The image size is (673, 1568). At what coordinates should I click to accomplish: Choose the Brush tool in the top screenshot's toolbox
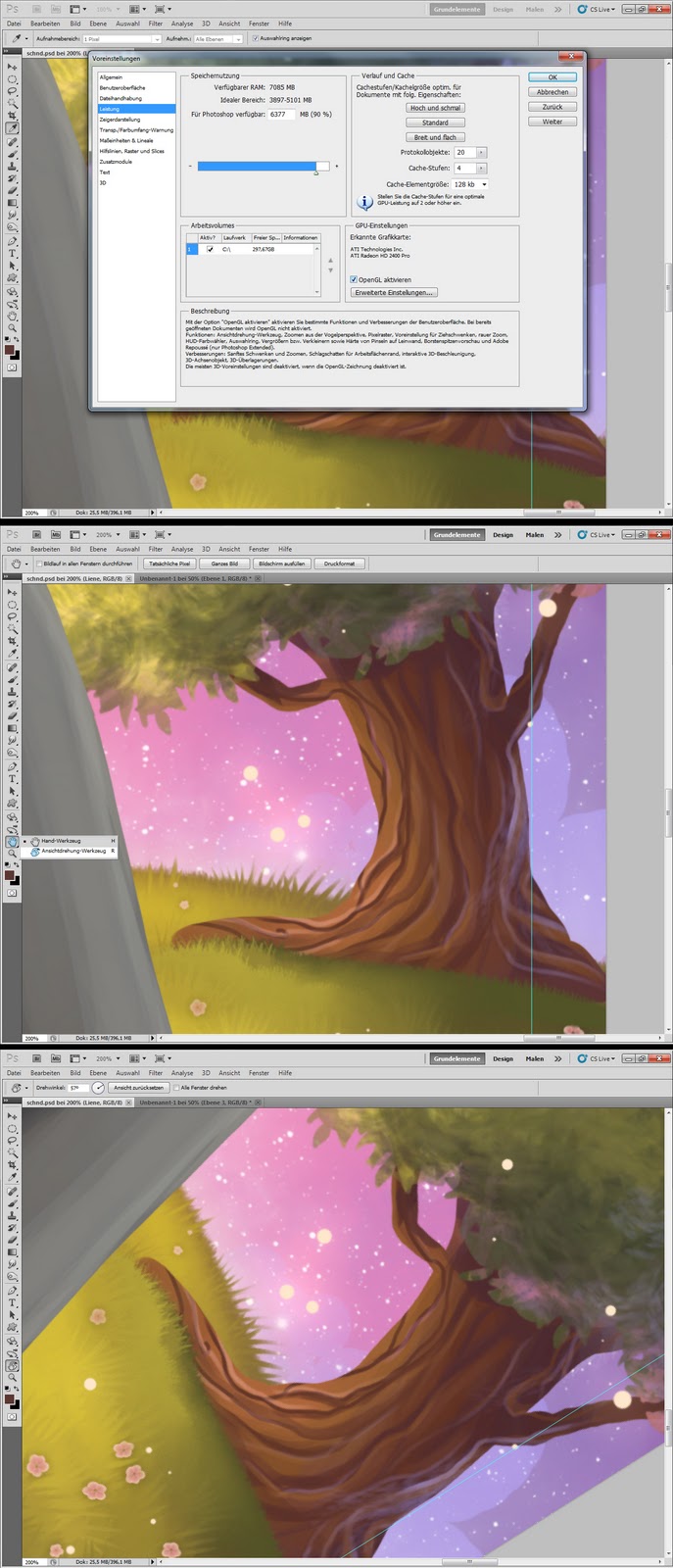click(13, 154)
